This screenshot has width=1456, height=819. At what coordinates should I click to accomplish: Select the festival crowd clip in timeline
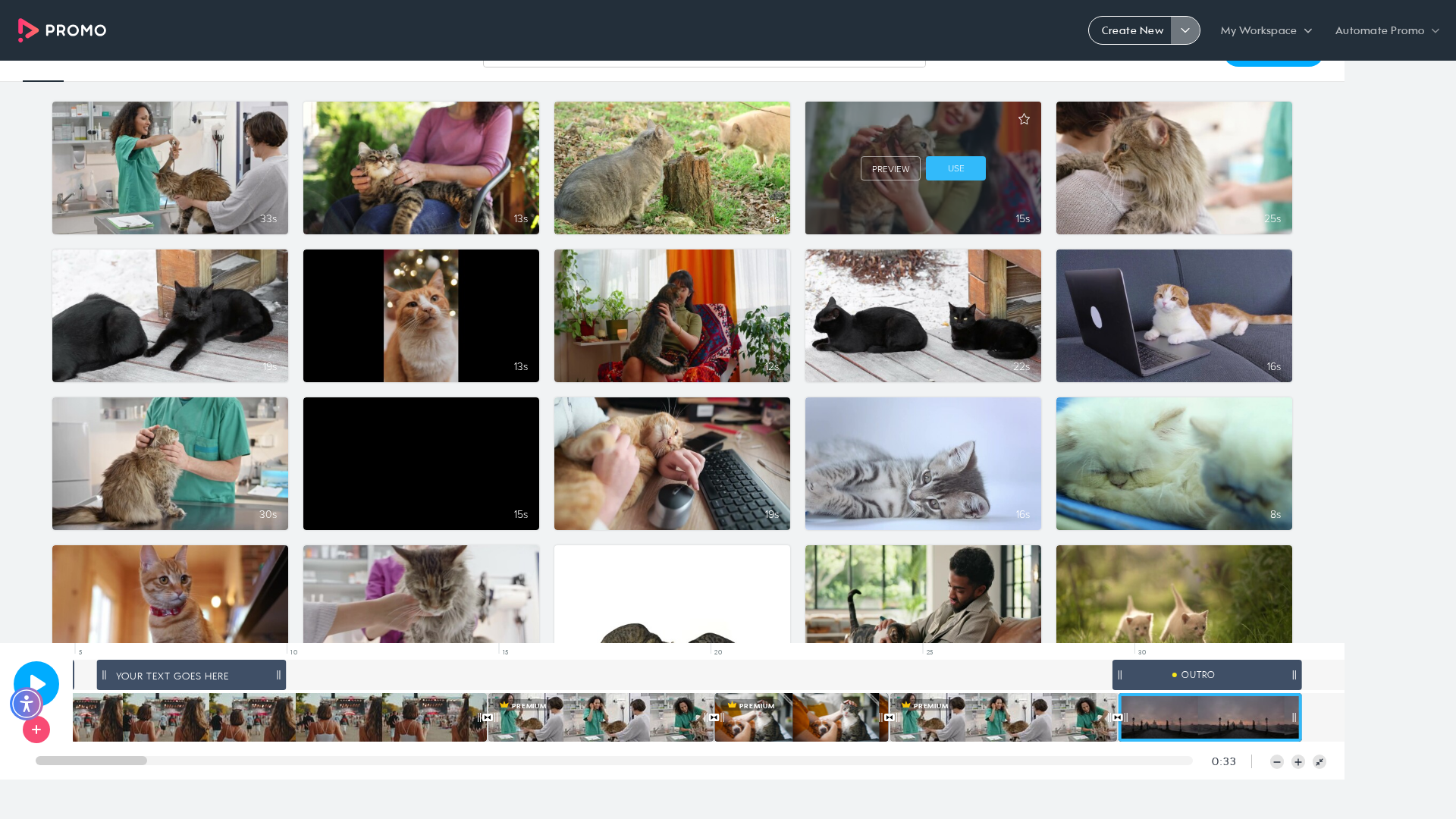click(280, 717)
